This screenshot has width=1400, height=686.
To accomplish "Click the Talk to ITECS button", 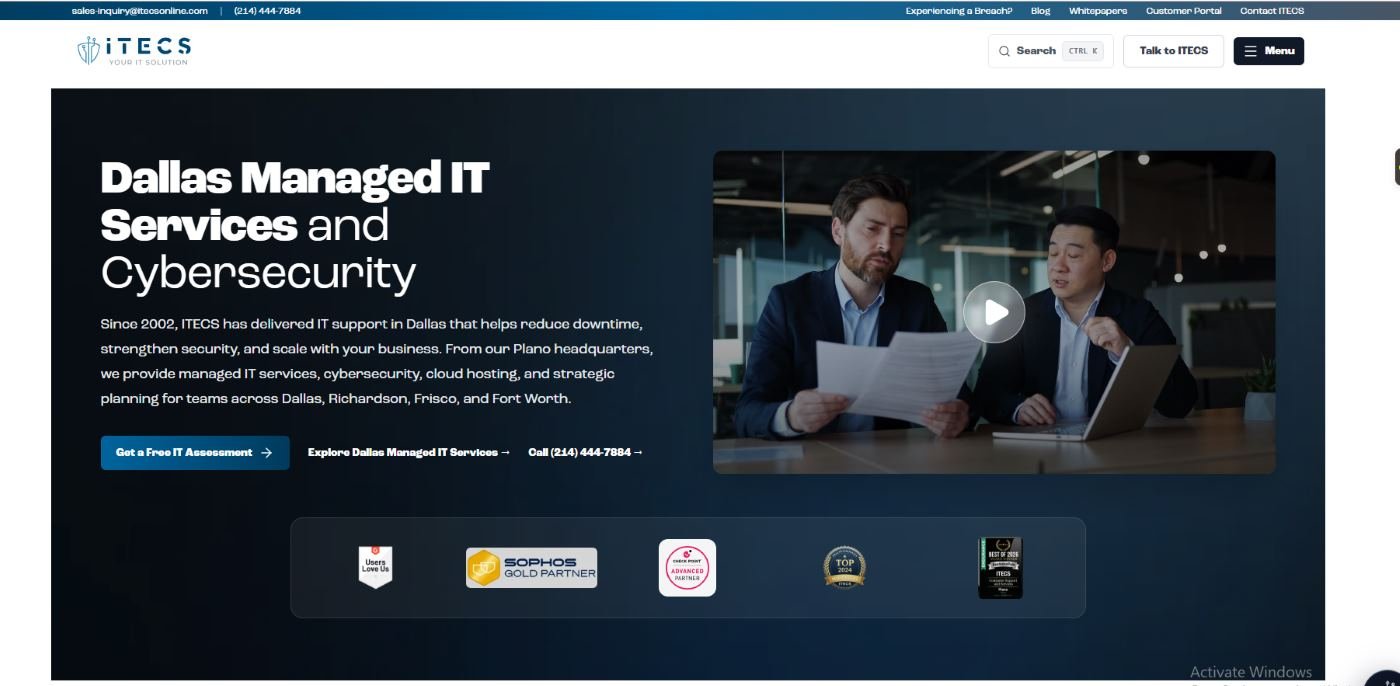I will (1173, 51).
